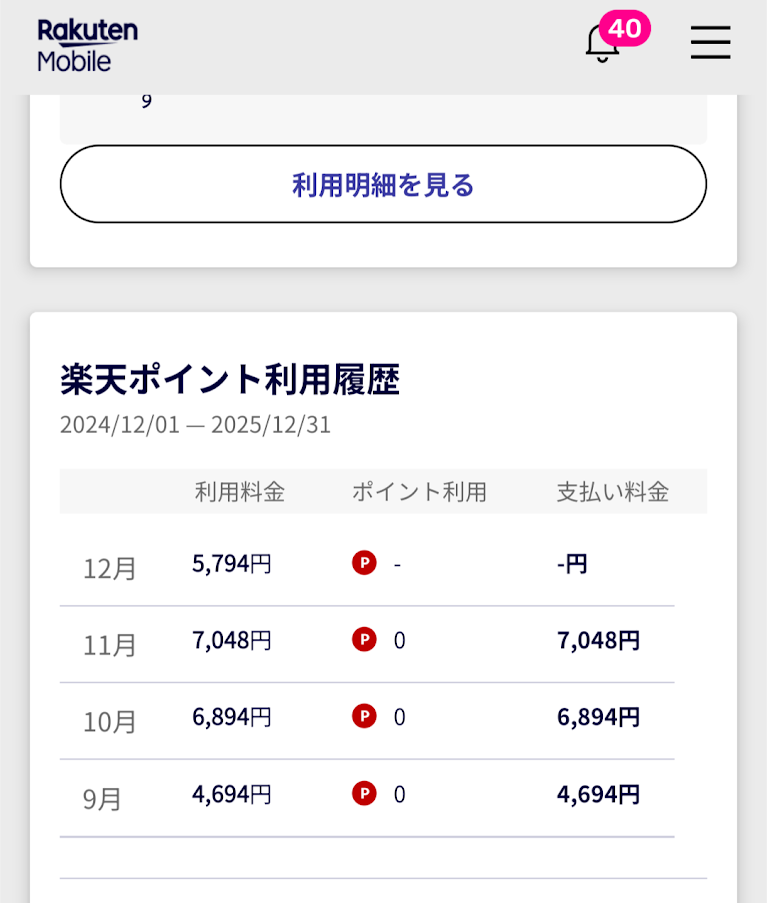Viewport: 767px width, 903px height.
Task: Click the 楽天ポイント利用履歴 heading
Action: pyautogui.click(x=230, y=380)
